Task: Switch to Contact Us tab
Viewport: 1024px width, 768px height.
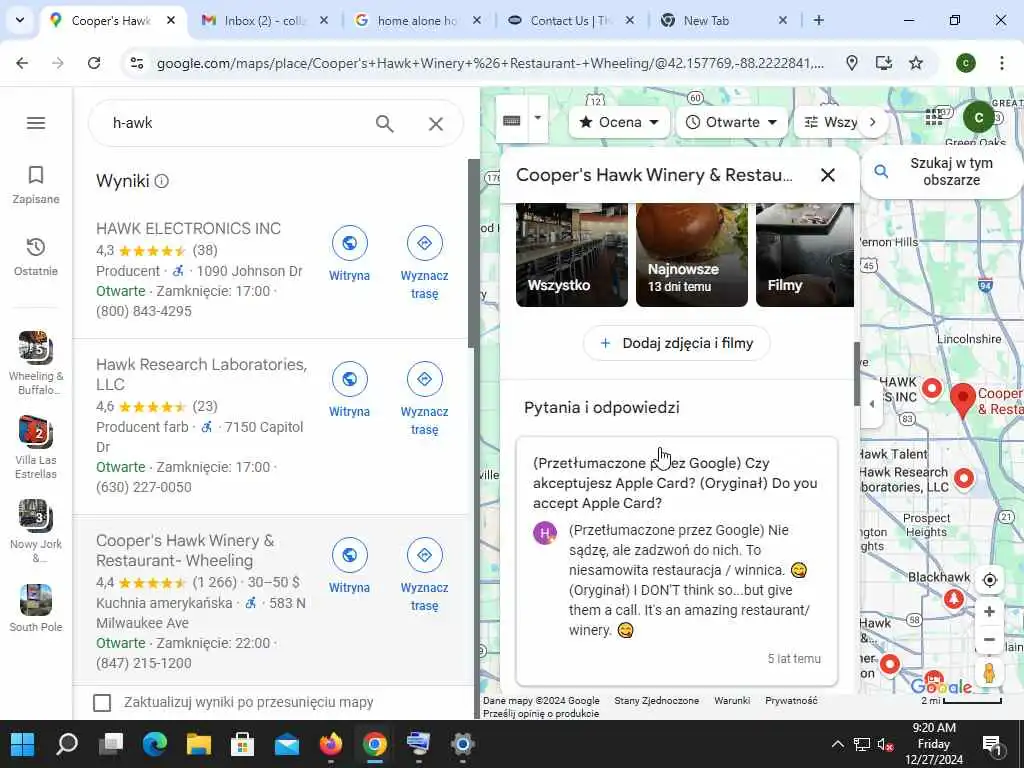Action: (569, 20)
